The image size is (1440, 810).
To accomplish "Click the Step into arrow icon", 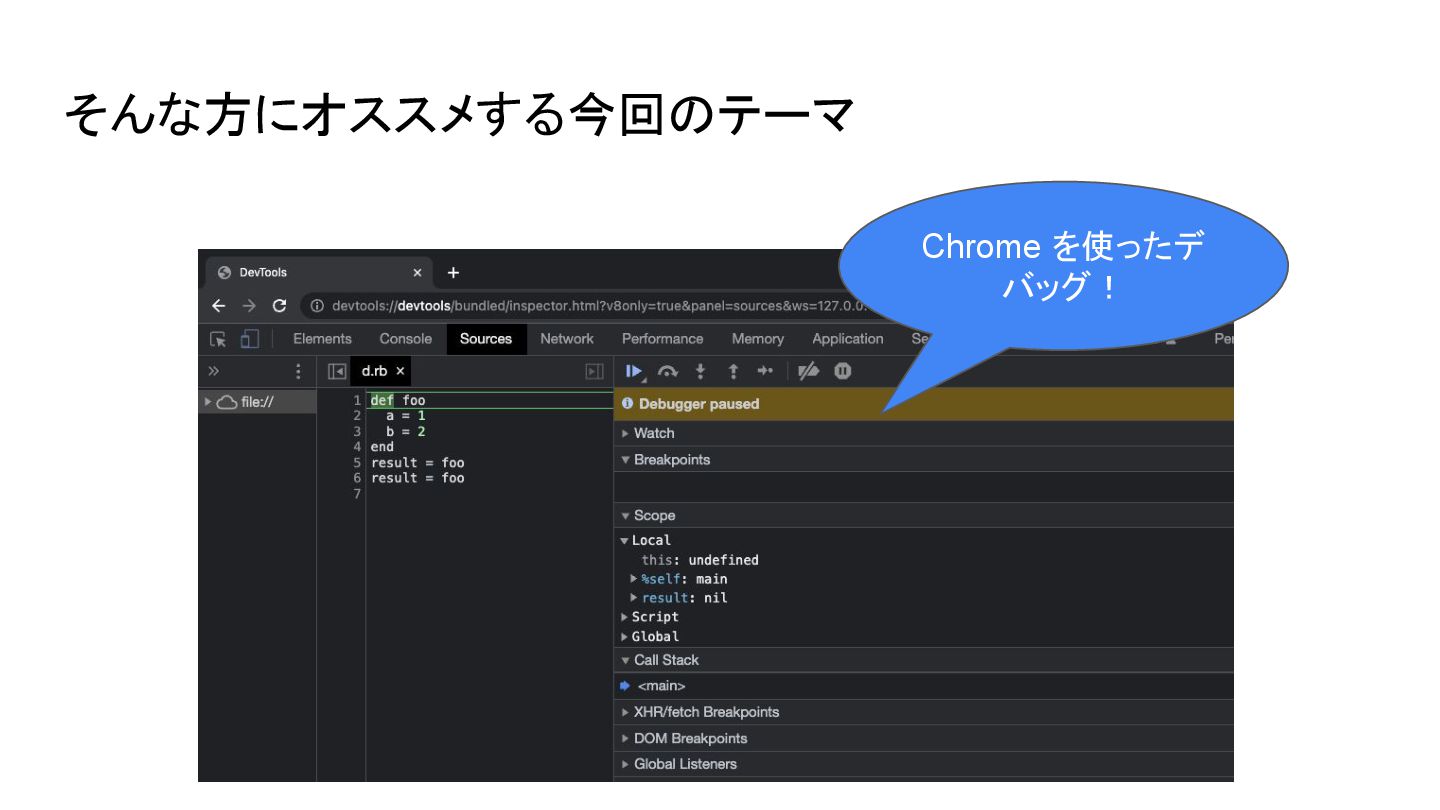I will pyautogui.click(x=700, y=371).
